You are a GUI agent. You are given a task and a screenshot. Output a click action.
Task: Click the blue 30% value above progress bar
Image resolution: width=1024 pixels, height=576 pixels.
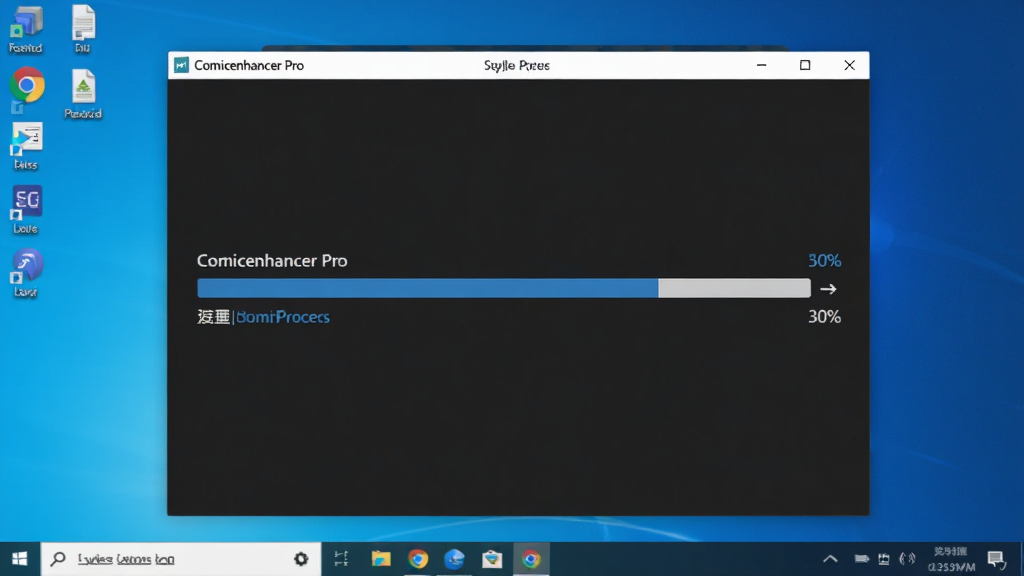824,261
